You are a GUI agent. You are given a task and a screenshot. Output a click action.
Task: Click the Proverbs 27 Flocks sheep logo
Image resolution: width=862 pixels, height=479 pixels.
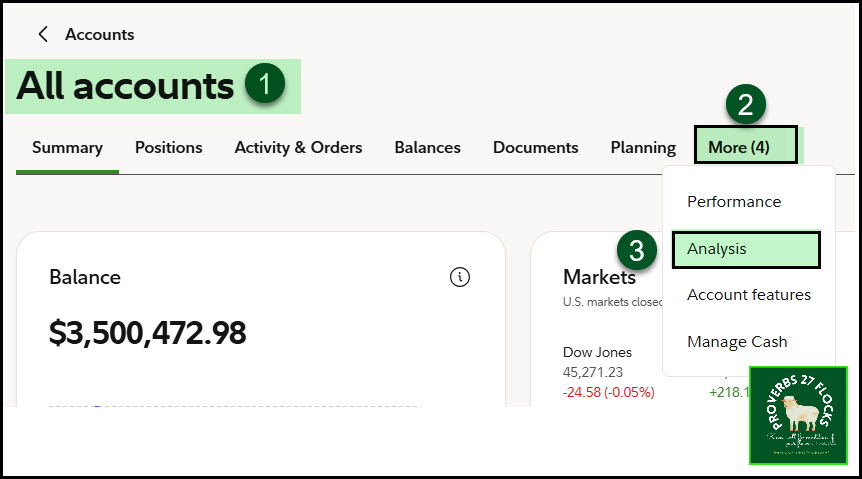797,415
